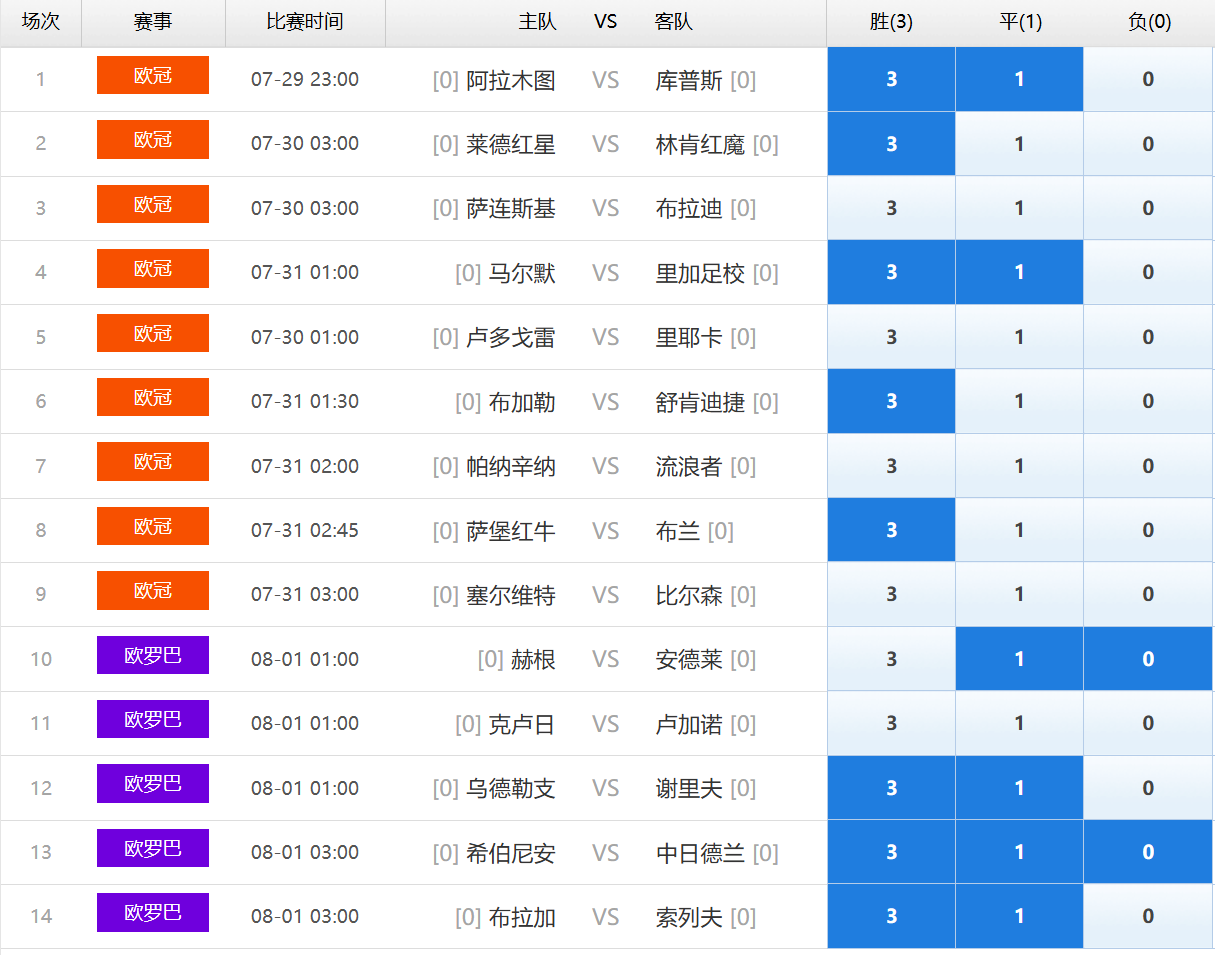Select win (3) for 帕纳辛纳 vs 流浪者
Screen dimensions: 1215x955
point(891,466)
